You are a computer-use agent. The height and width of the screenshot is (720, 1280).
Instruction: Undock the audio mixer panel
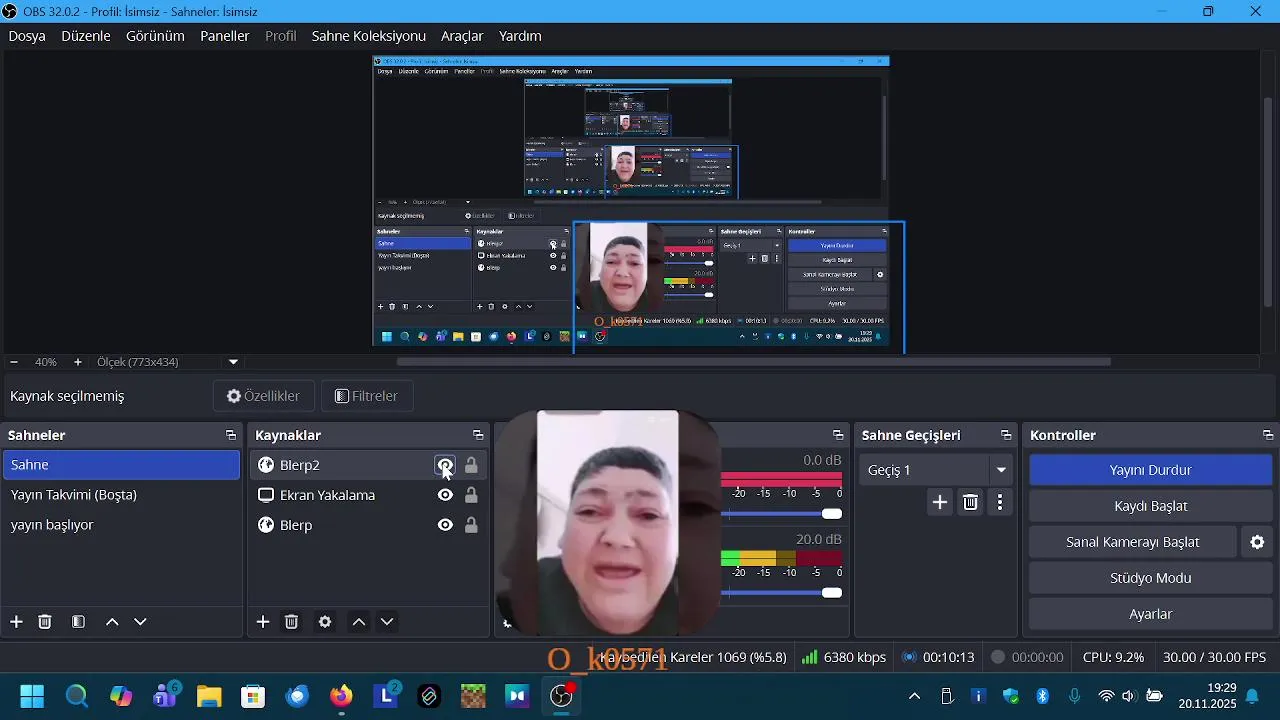[x=838, y=435]
